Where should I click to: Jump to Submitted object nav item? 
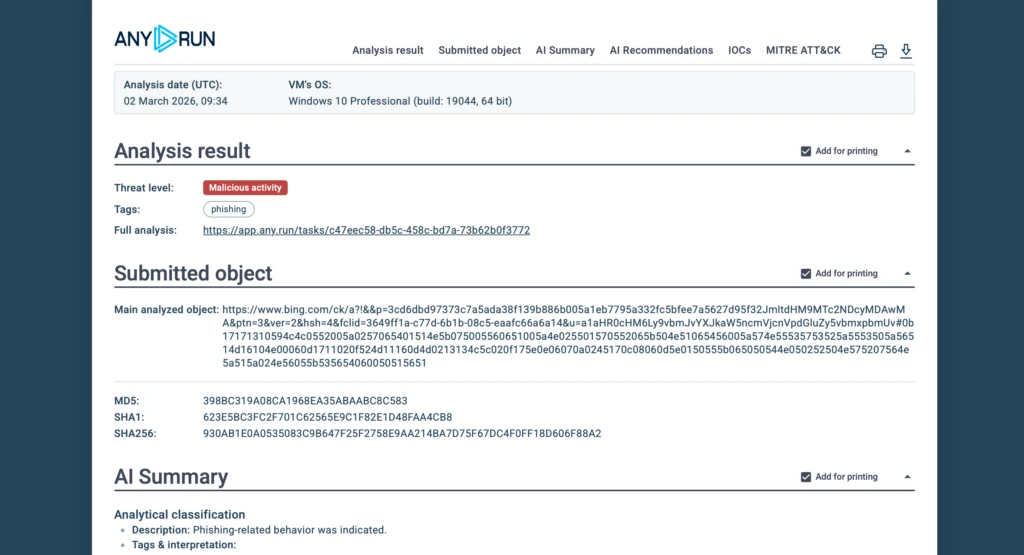pos(479,50)
